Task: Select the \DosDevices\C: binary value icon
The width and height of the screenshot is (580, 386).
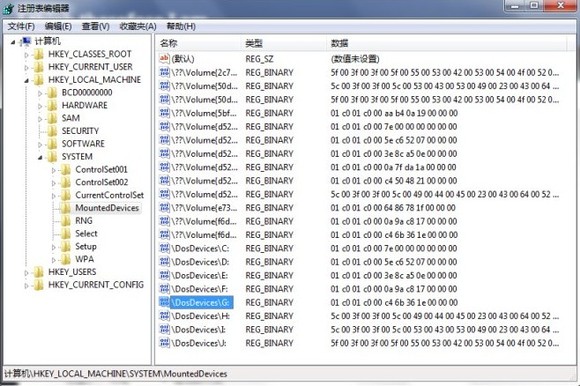Action: [164, 248]
